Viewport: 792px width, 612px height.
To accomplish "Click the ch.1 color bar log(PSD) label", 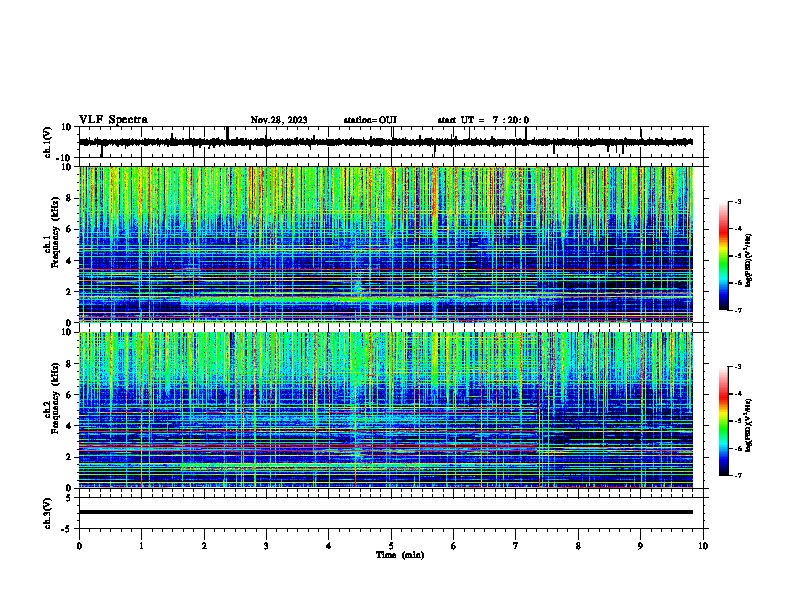I will [749, 261].
